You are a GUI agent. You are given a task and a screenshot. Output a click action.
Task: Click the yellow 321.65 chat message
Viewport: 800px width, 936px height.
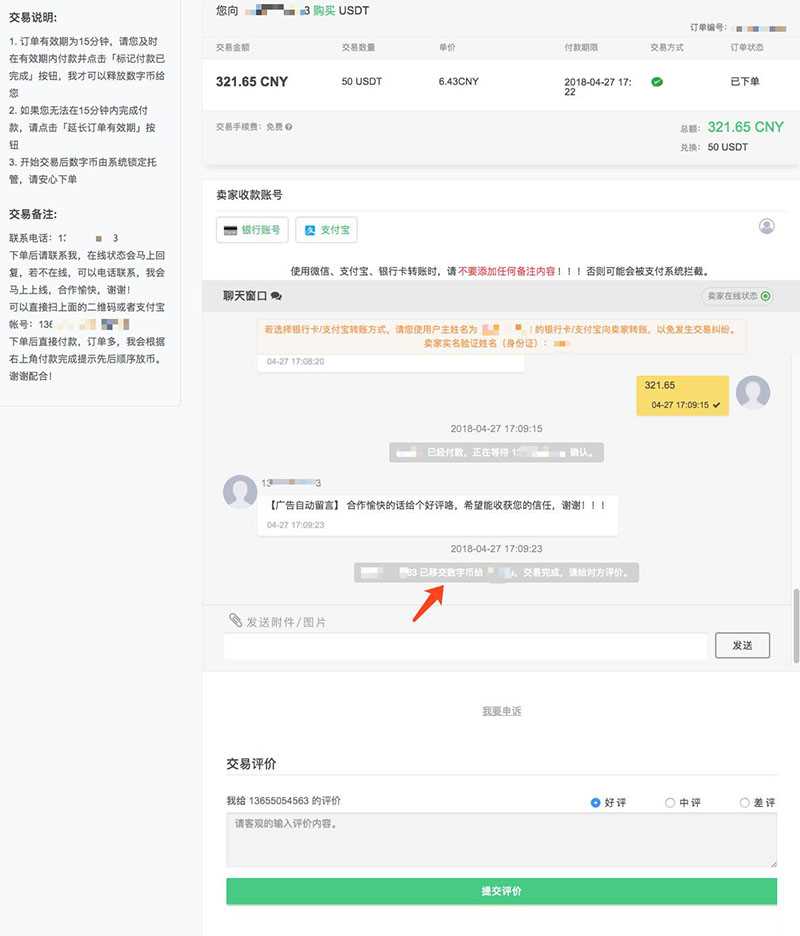tap(683, 394)
